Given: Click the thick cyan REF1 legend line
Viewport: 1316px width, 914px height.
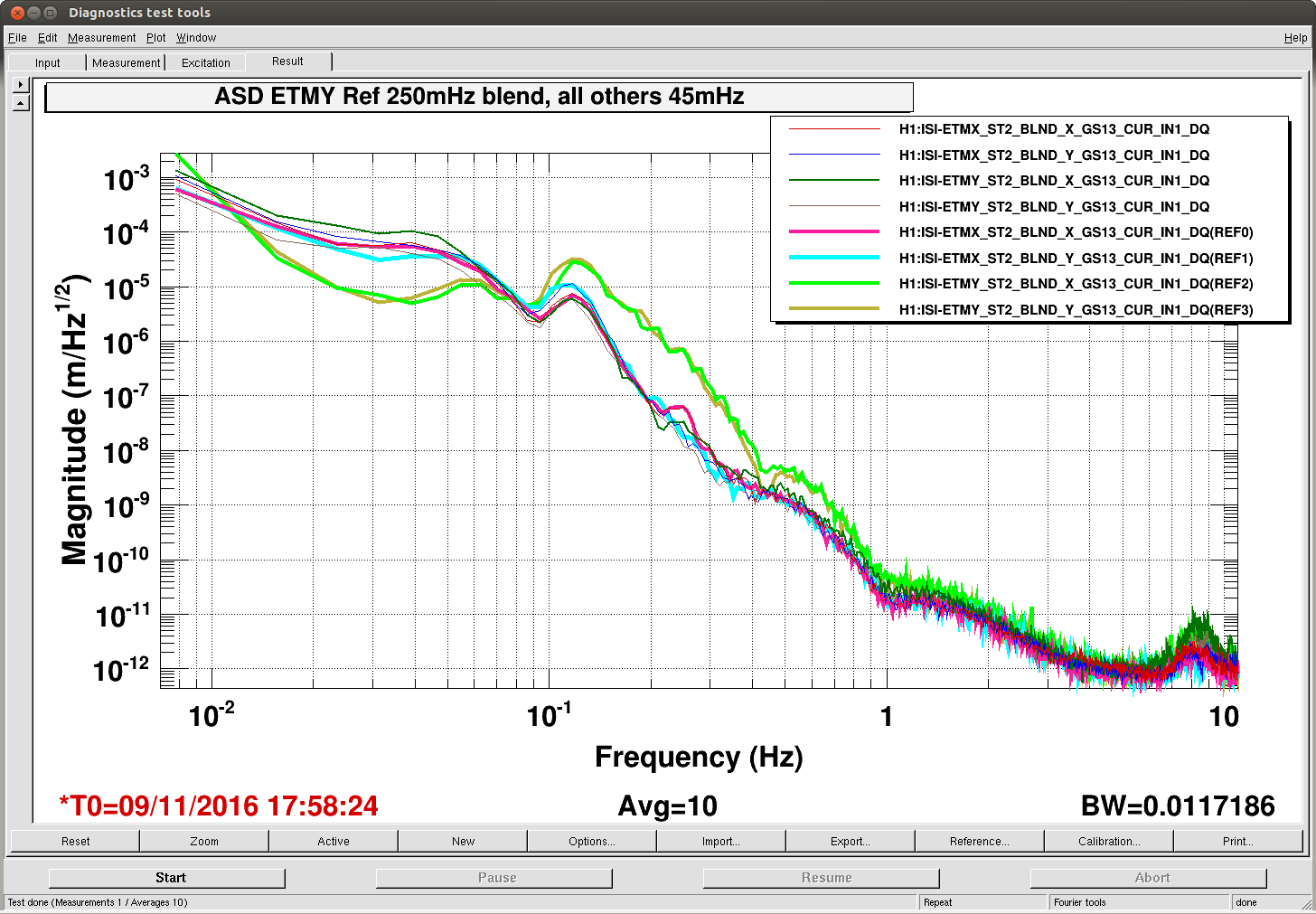Looking at the screenshot, I should point(834,258).
